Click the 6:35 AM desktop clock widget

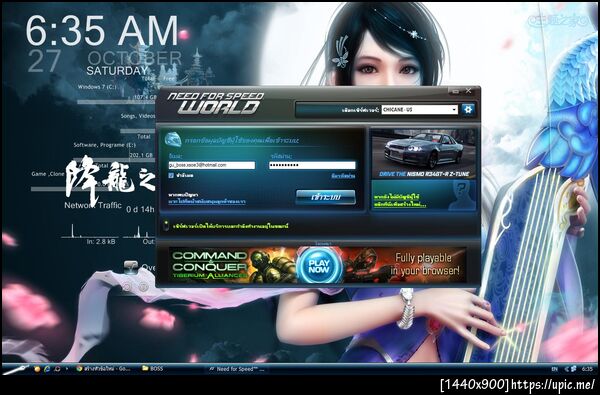coord(102,31)
